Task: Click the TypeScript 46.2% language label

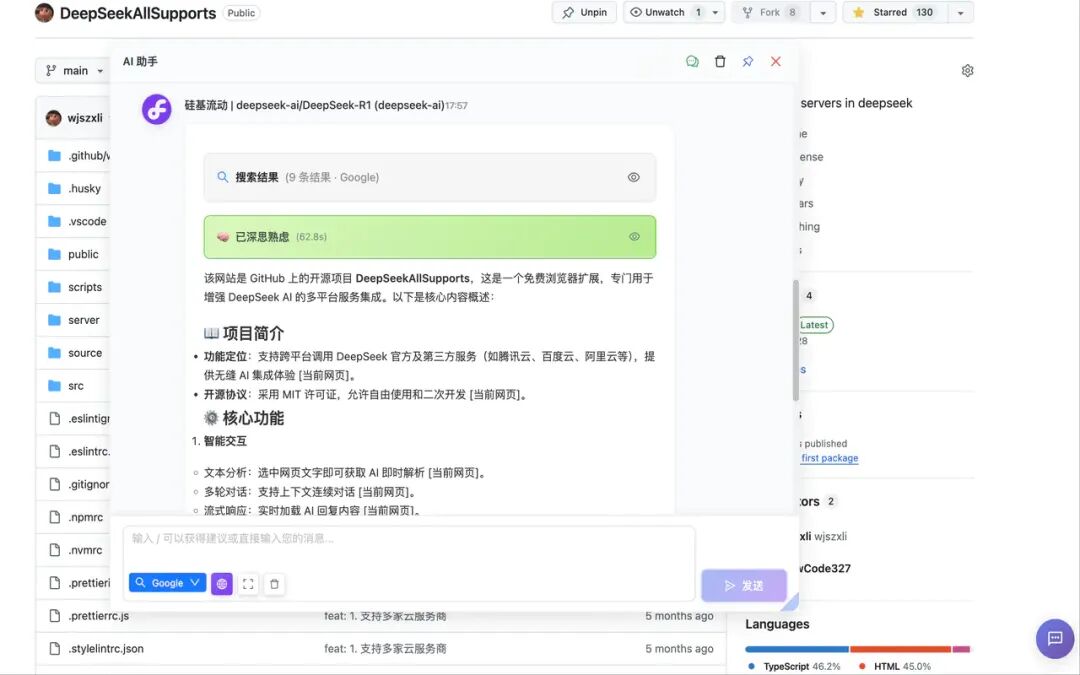Action: [795, 666]
